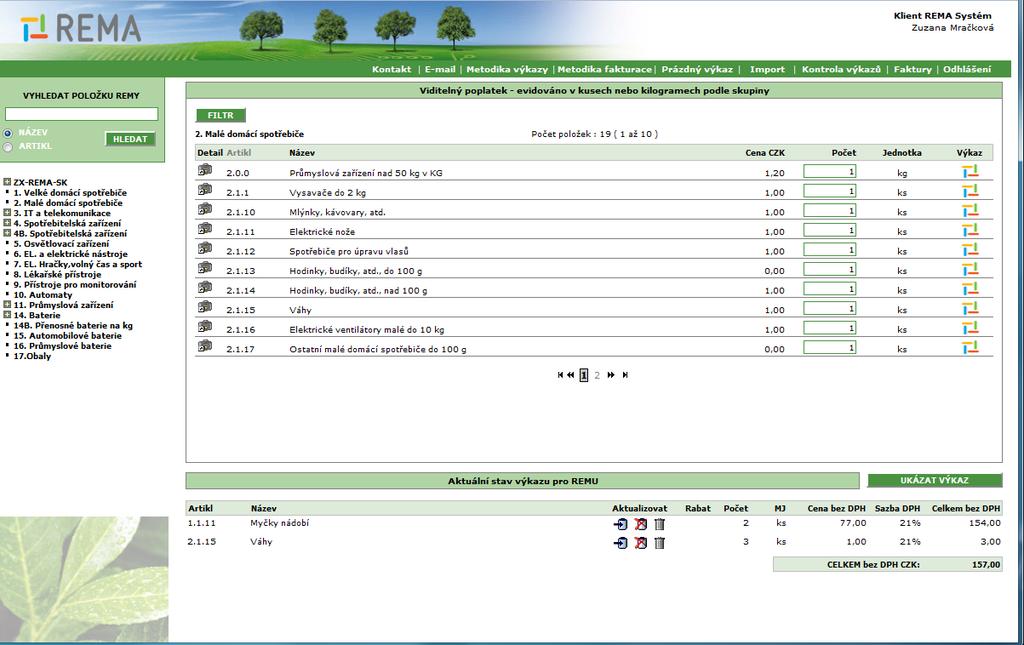The image size is (1024, 645).
Task: Click Výkaz icon for article 2.1.14
Action: (x=970, y=289)
